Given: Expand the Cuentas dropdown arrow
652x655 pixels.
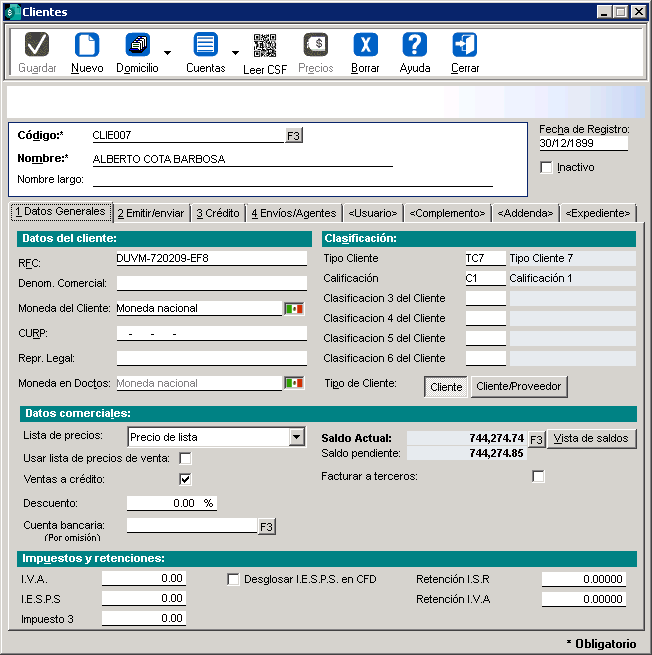Looking at the screenshot, I should pos(236,53).
